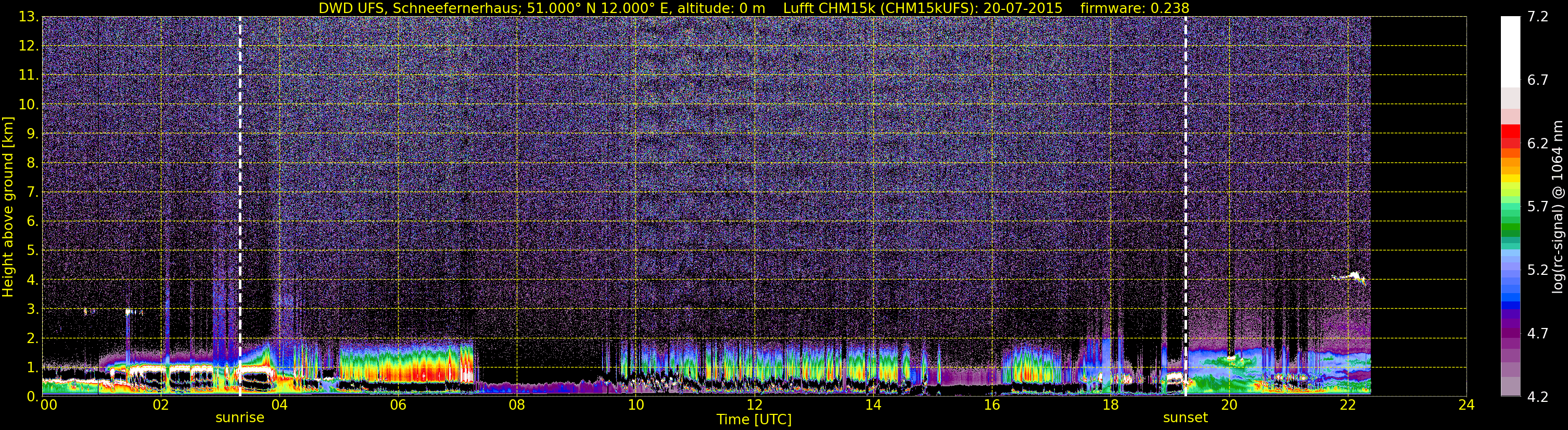
Task: Click the time tick '14'
Action: (873, 406)
